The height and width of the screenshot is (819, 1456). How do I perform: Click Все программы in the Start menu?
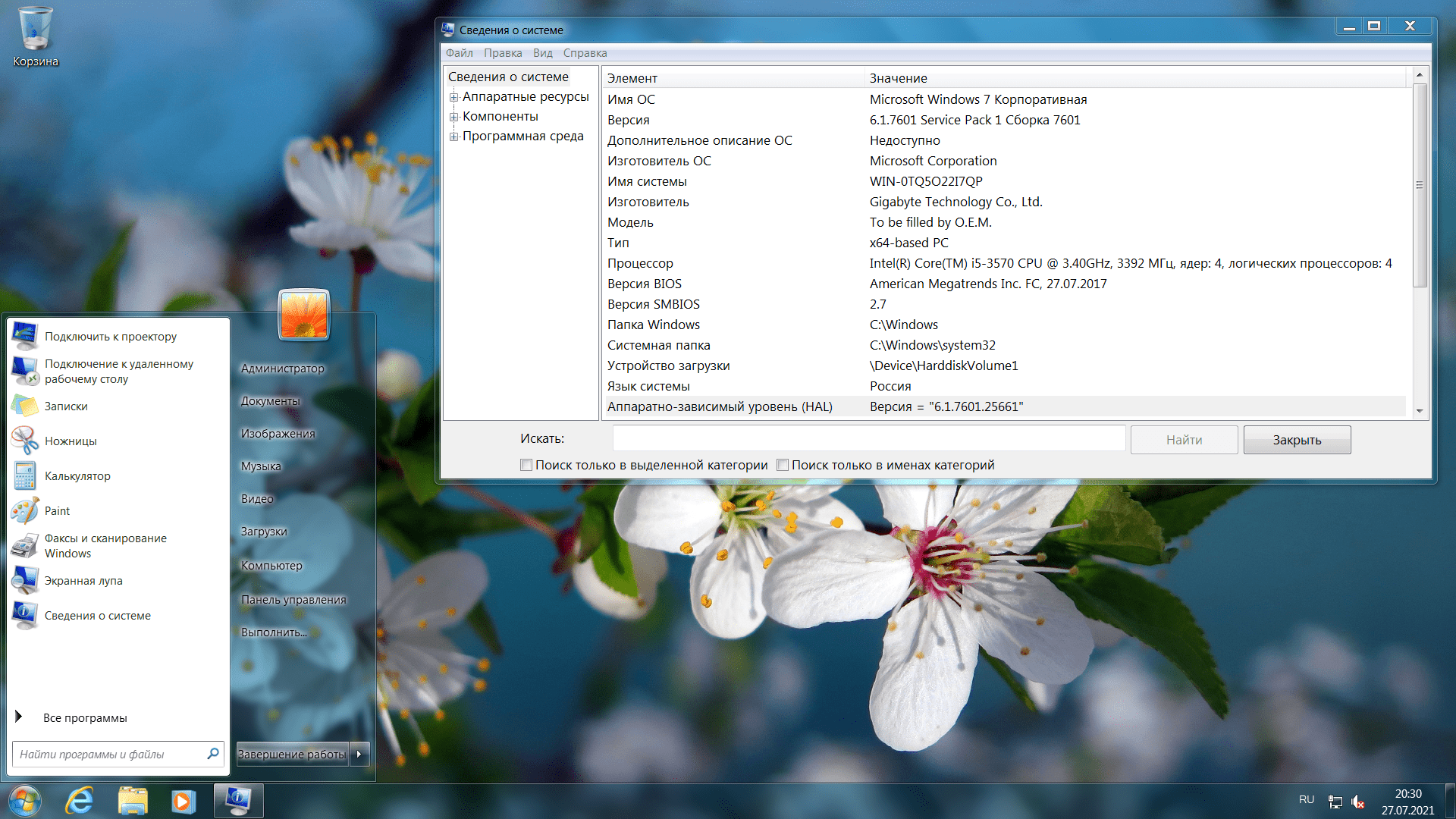(x=84, y=717)
